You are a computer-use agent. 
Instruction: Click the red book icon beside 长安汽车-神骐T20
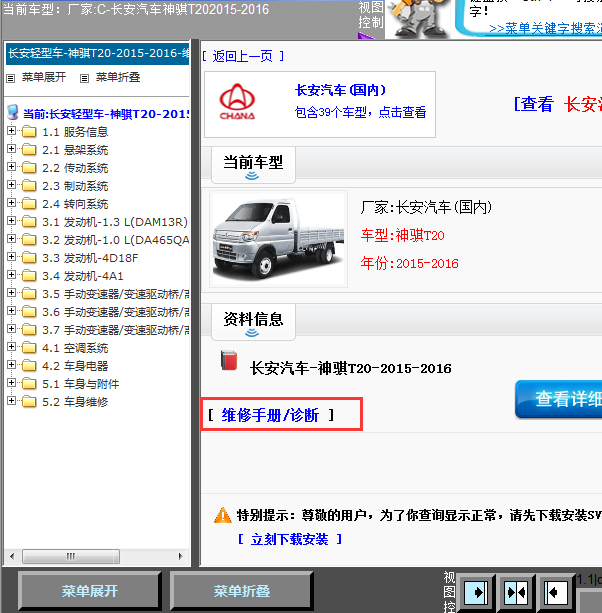pyautogui.click(x=229, y=360)
